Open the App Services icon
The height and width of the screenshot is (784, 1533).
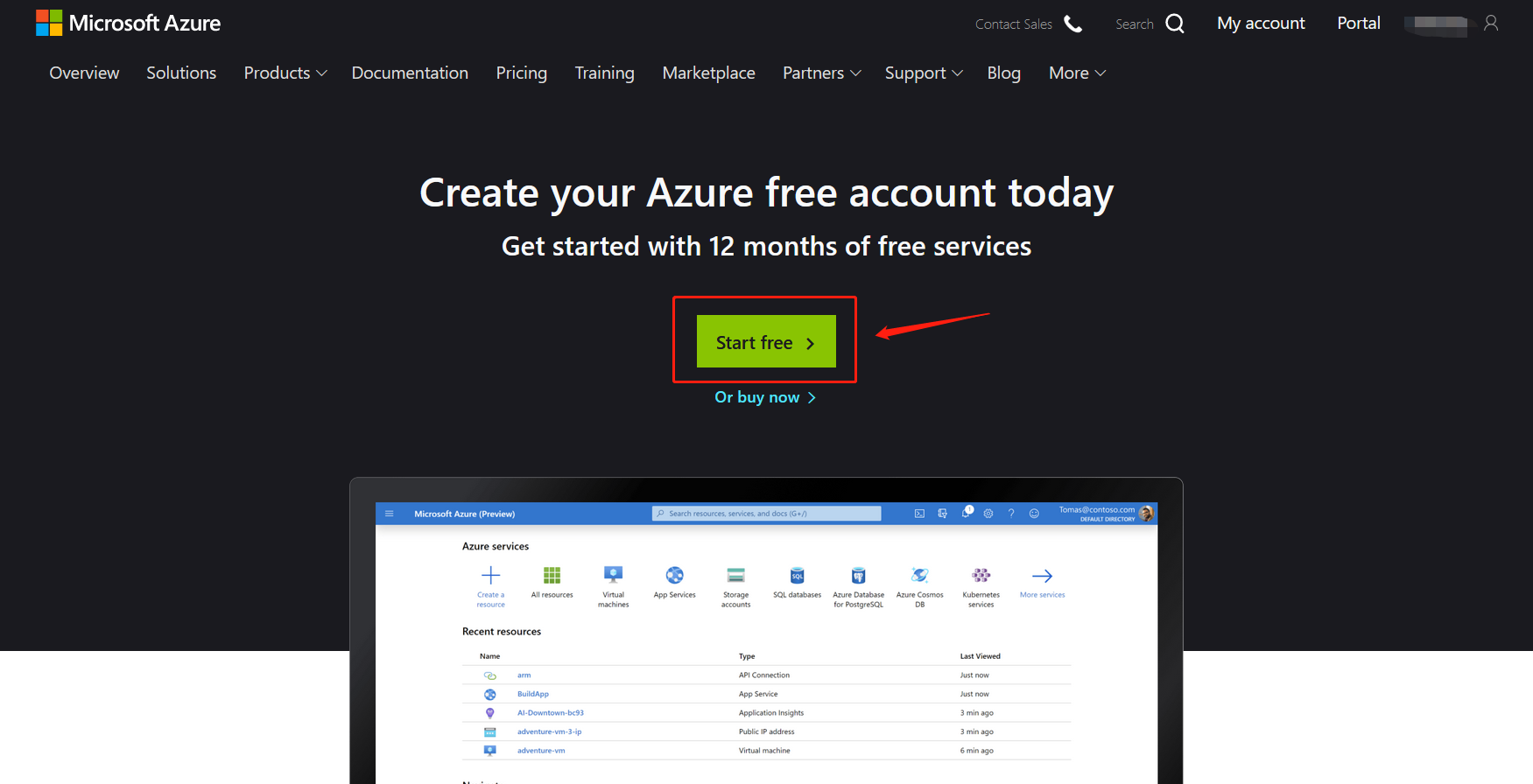click(x=674, y=576)
